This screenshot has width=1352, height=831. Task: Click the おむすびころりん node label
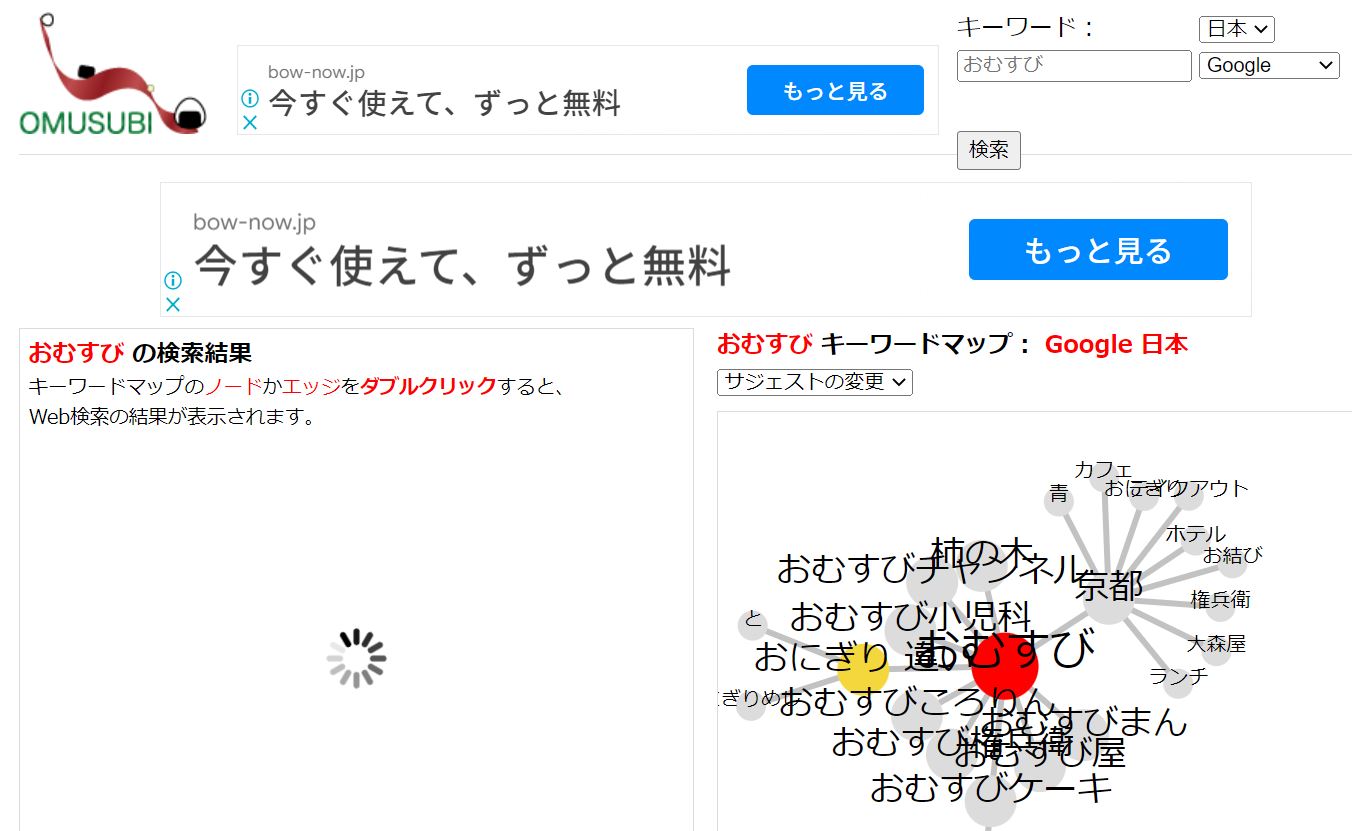coord(917,702)
